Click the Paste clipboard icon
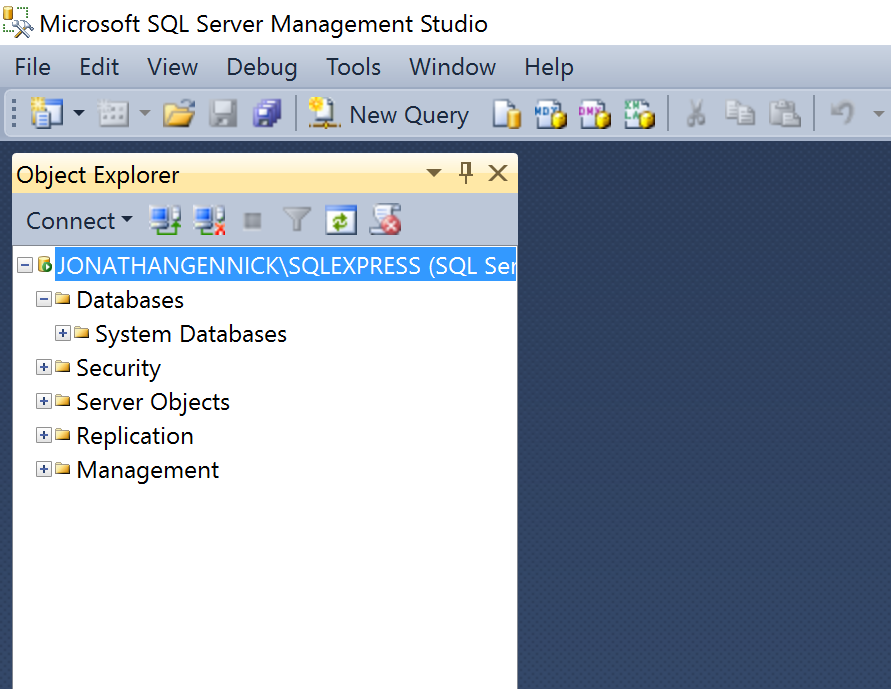The width and height of the screenshot is (891, 689). (784, 113)
